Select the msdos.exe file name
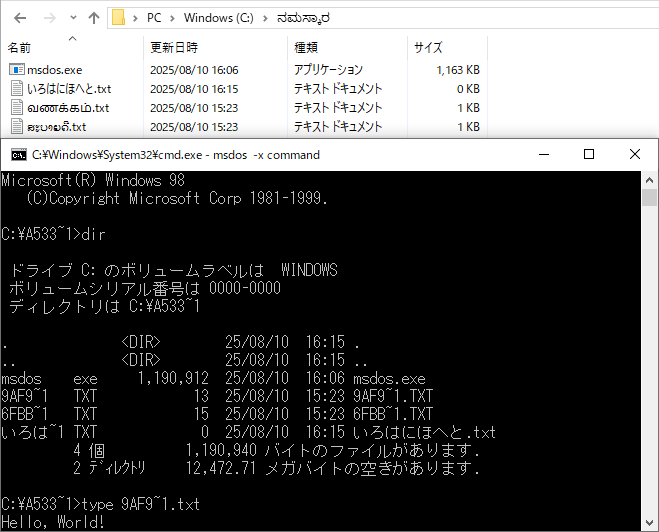The height and width of the screenshot is (532, 659). [55, 70]
